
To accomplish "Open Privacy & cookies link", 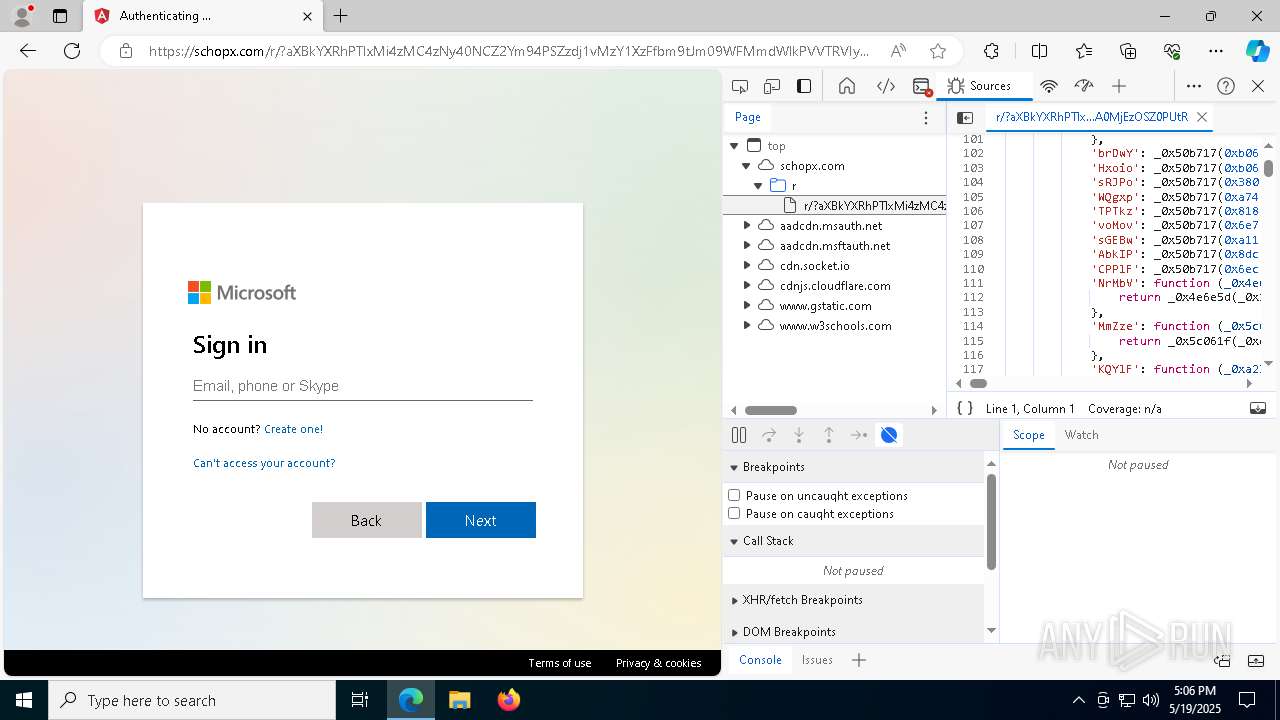I will pos(658,663).
